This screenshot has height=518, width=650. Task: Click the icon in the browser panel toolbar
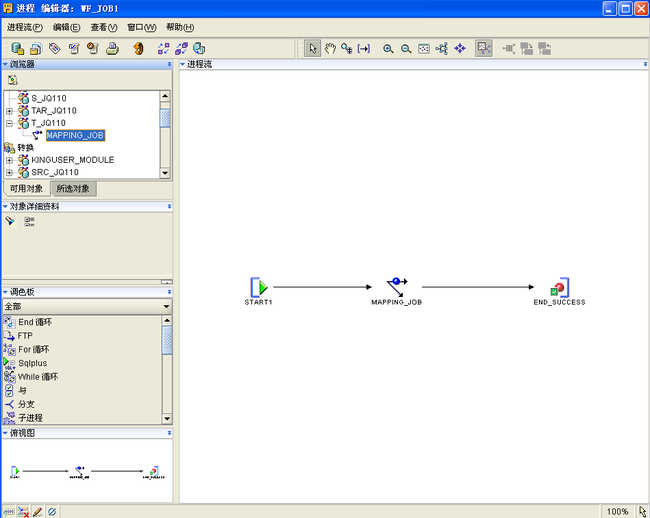pyautogui.click(x=13, y=80)
